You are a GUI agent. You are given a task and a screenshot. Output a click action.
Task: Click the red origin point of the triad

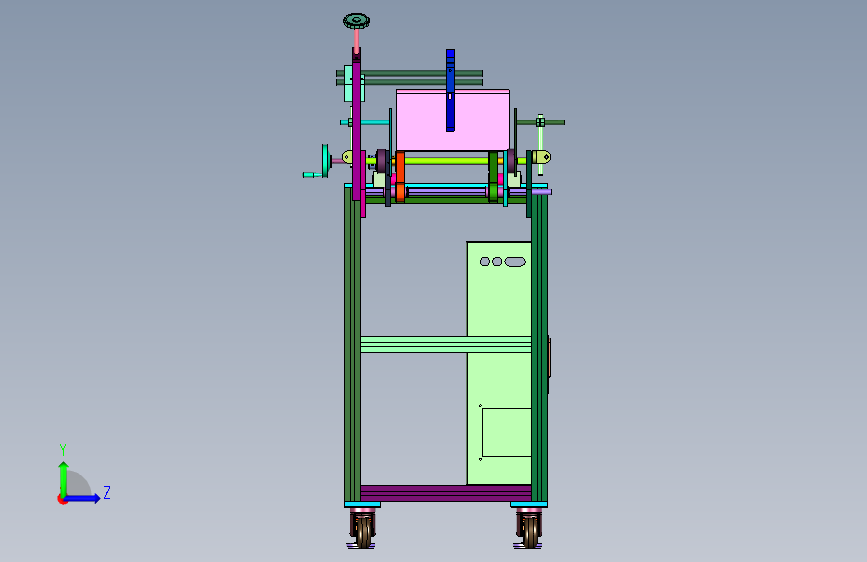(x=61, y=500)
